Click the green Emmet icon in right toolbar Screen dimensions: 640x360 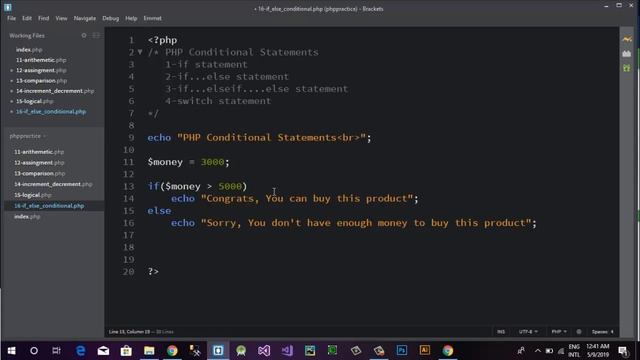point(627,68)
